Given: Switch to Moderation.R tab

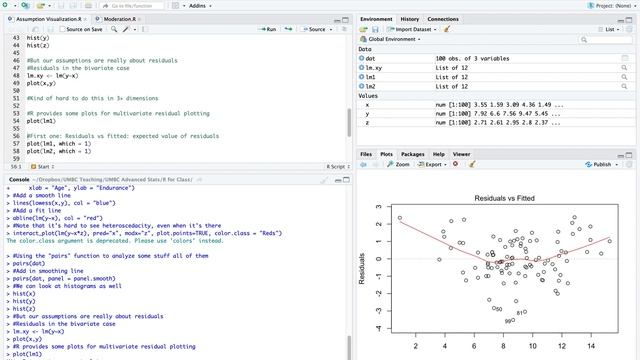Looking at the screenshot, I should point(120,19).
